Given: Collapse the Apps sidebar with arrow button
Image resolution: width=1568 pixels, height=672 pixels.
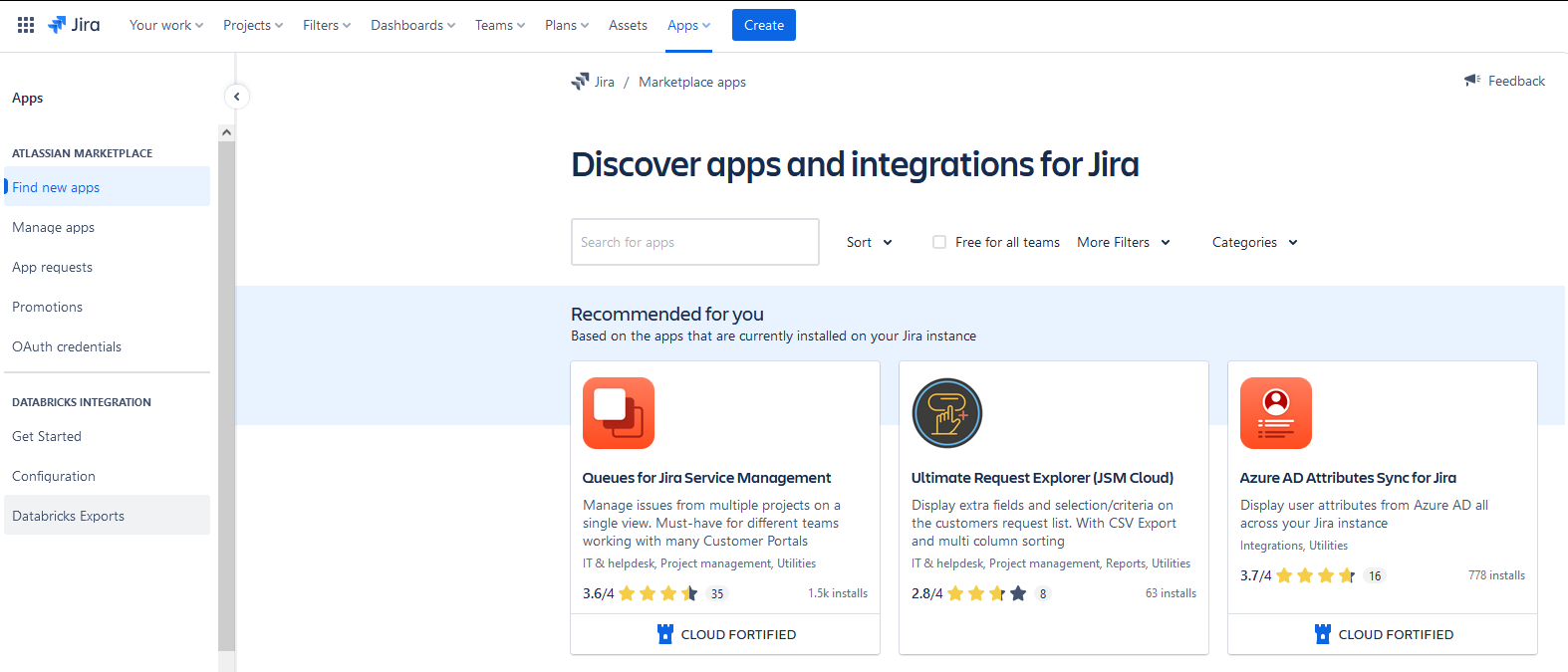Looking at the screenshot, I should click(236, 97).
